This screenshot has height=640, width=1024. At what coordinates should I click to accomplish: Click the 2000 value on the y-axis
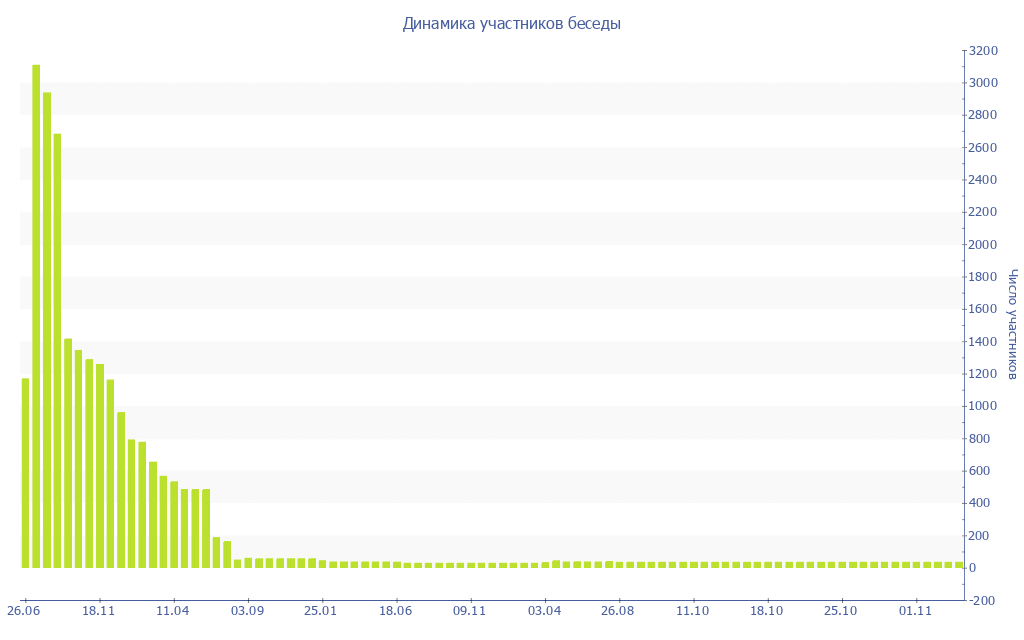coord(983,245)
